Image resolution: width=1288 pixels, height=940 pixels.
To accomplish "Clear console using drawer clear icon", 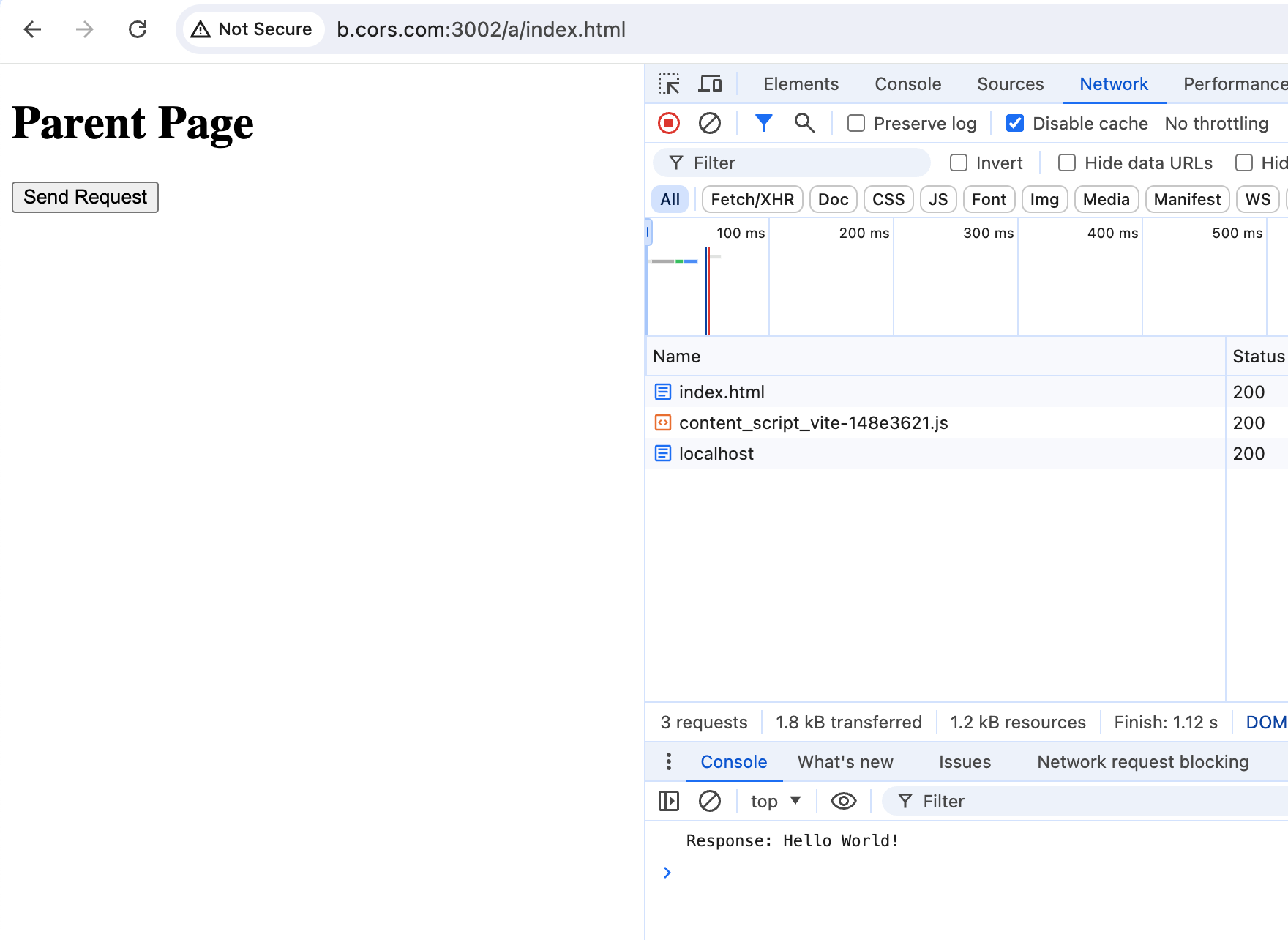I will (x=709, y=802).
